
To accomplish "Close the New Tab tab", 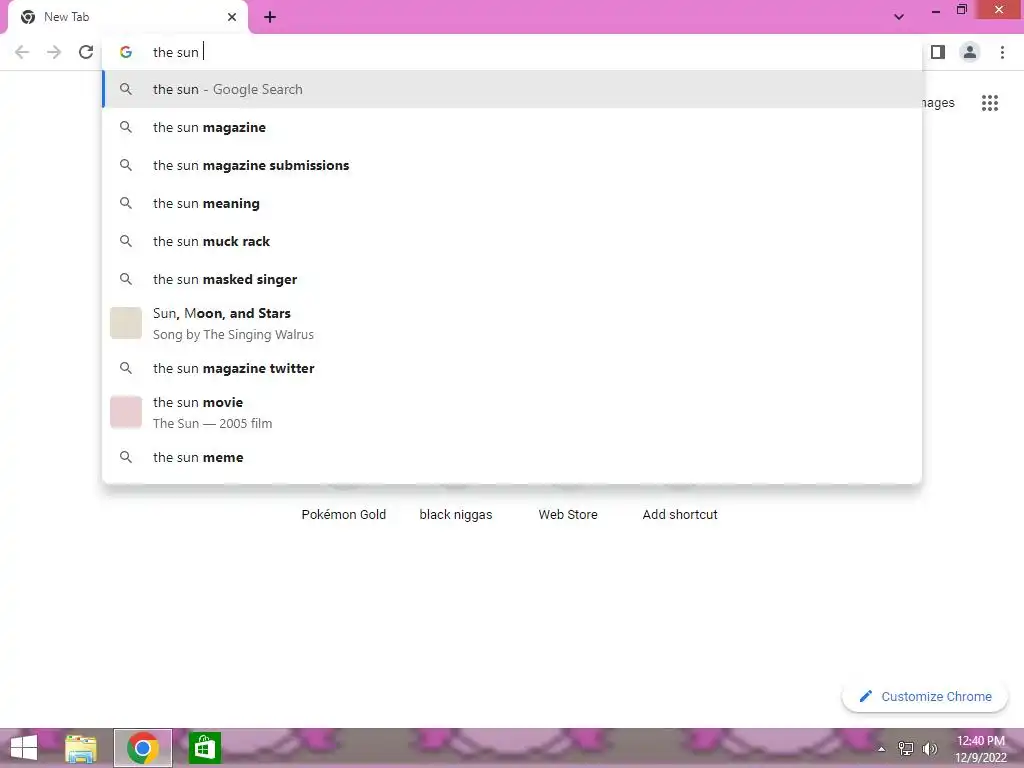I will pos(232,17).
